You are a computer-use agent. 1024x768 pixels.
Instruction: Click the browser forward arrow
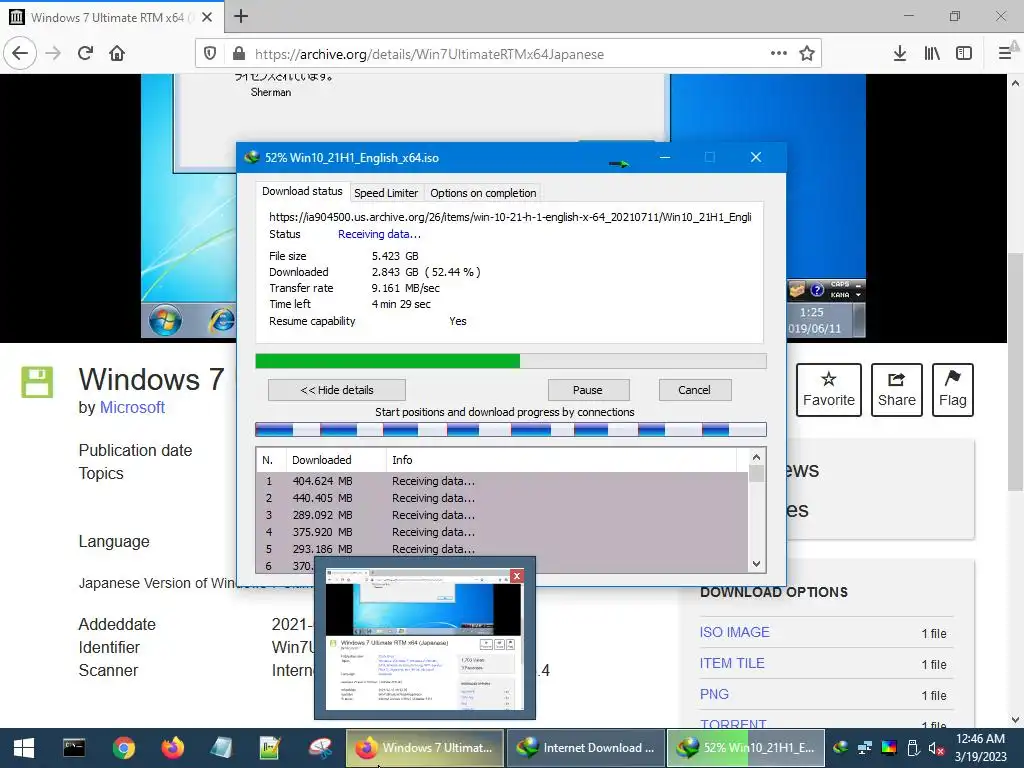click(53, 54)
